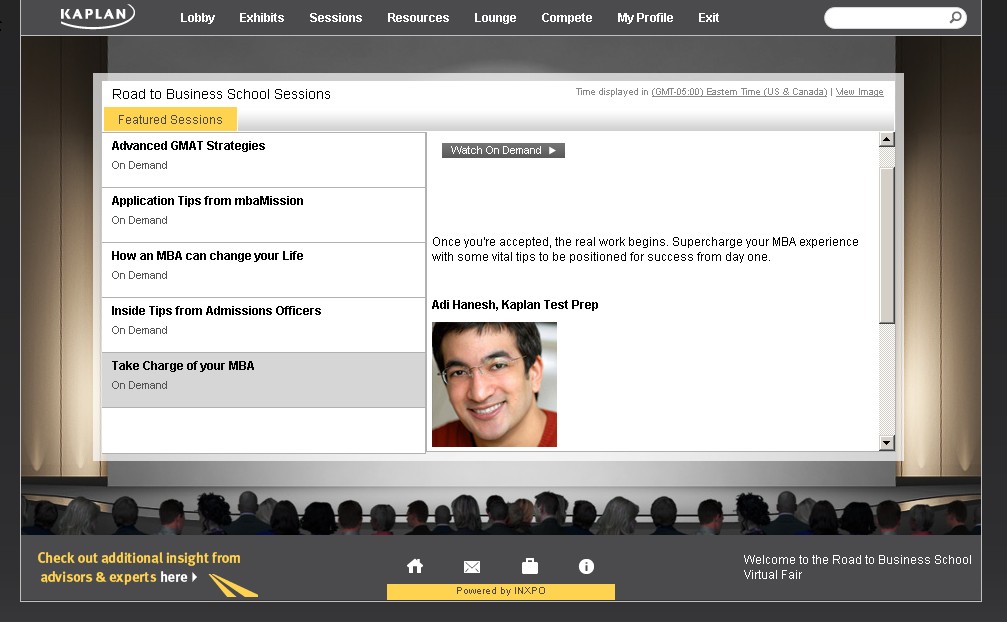Image resolution: width=1007 pixels, height=622 pixels.
Task: Select the Featured Sessions tab
Action: coord(170,120)
